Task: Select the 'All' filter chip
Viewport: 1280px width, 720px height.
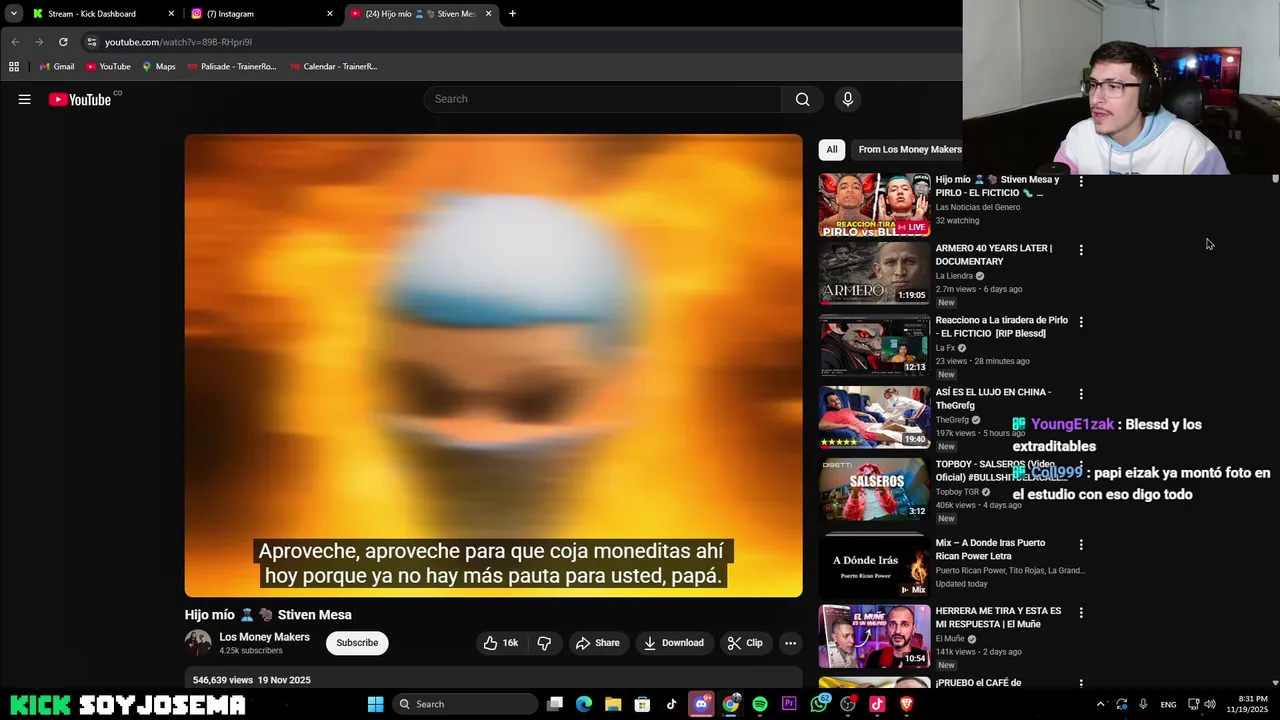Action: click(831, 149)
